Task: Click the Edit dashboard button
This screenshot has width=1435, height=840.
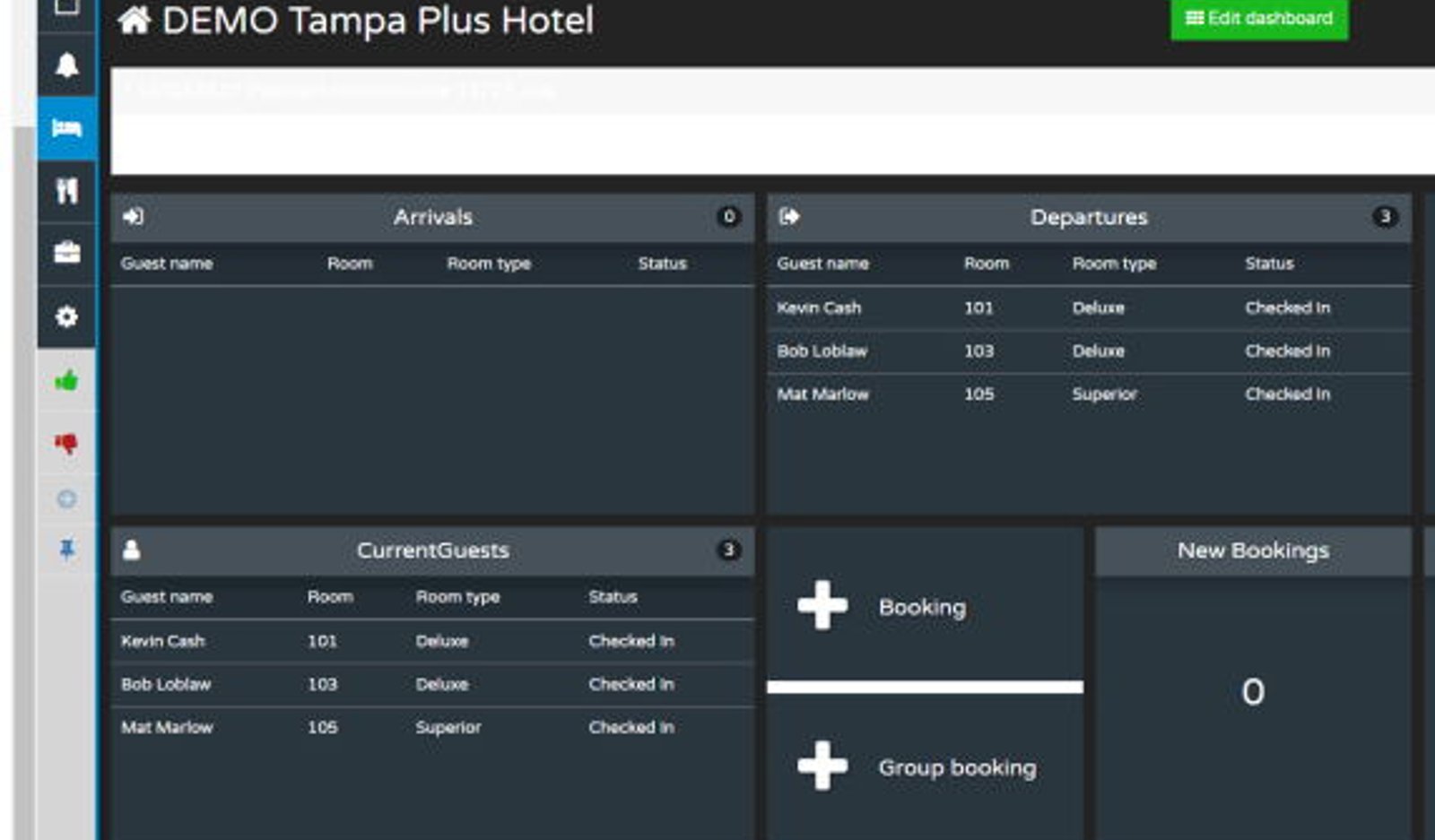Action: tap(1258, 18)
